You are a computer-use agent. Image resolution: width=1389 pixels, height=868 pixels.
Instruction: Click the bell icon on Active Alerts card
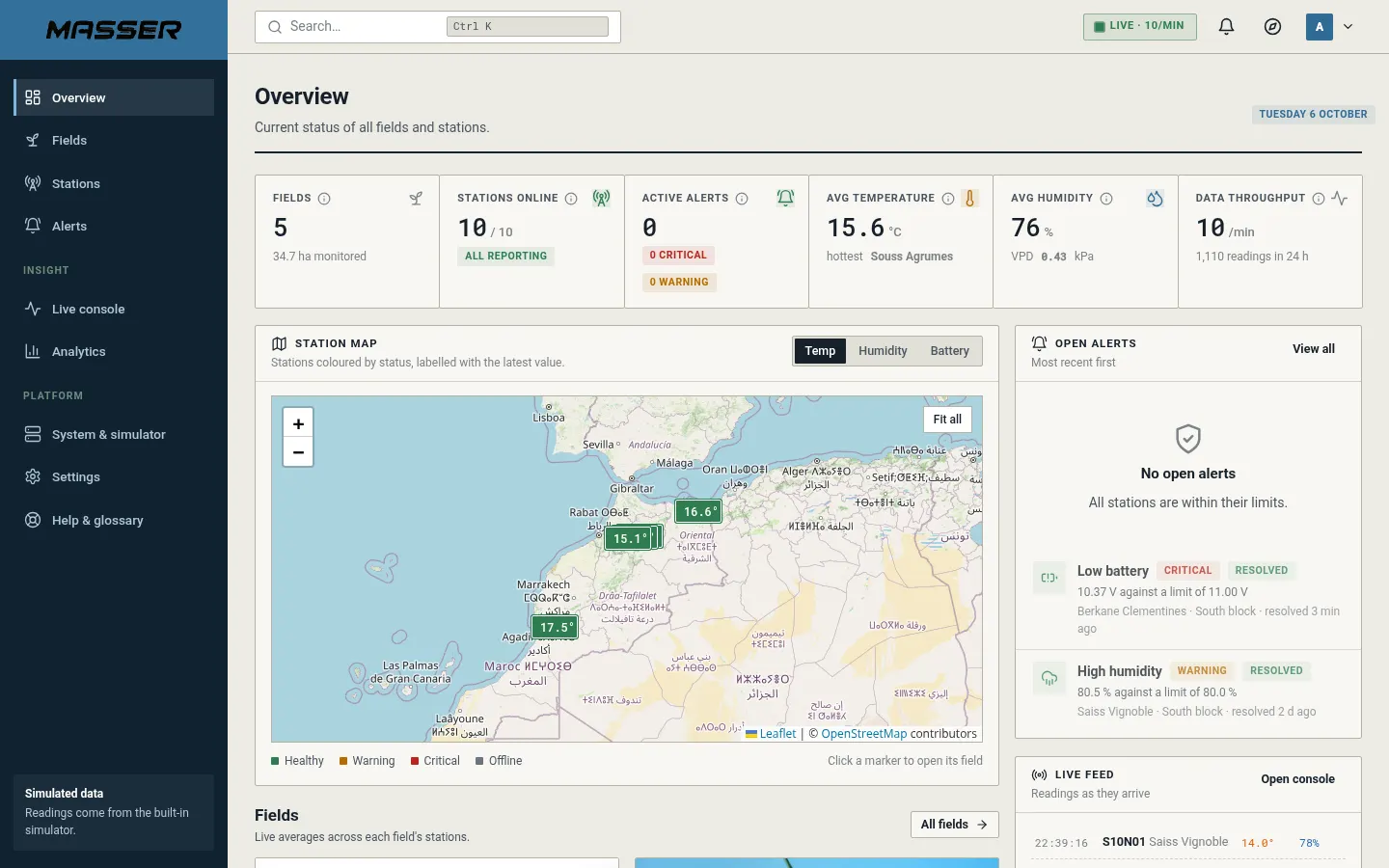[x=786, y=198]
